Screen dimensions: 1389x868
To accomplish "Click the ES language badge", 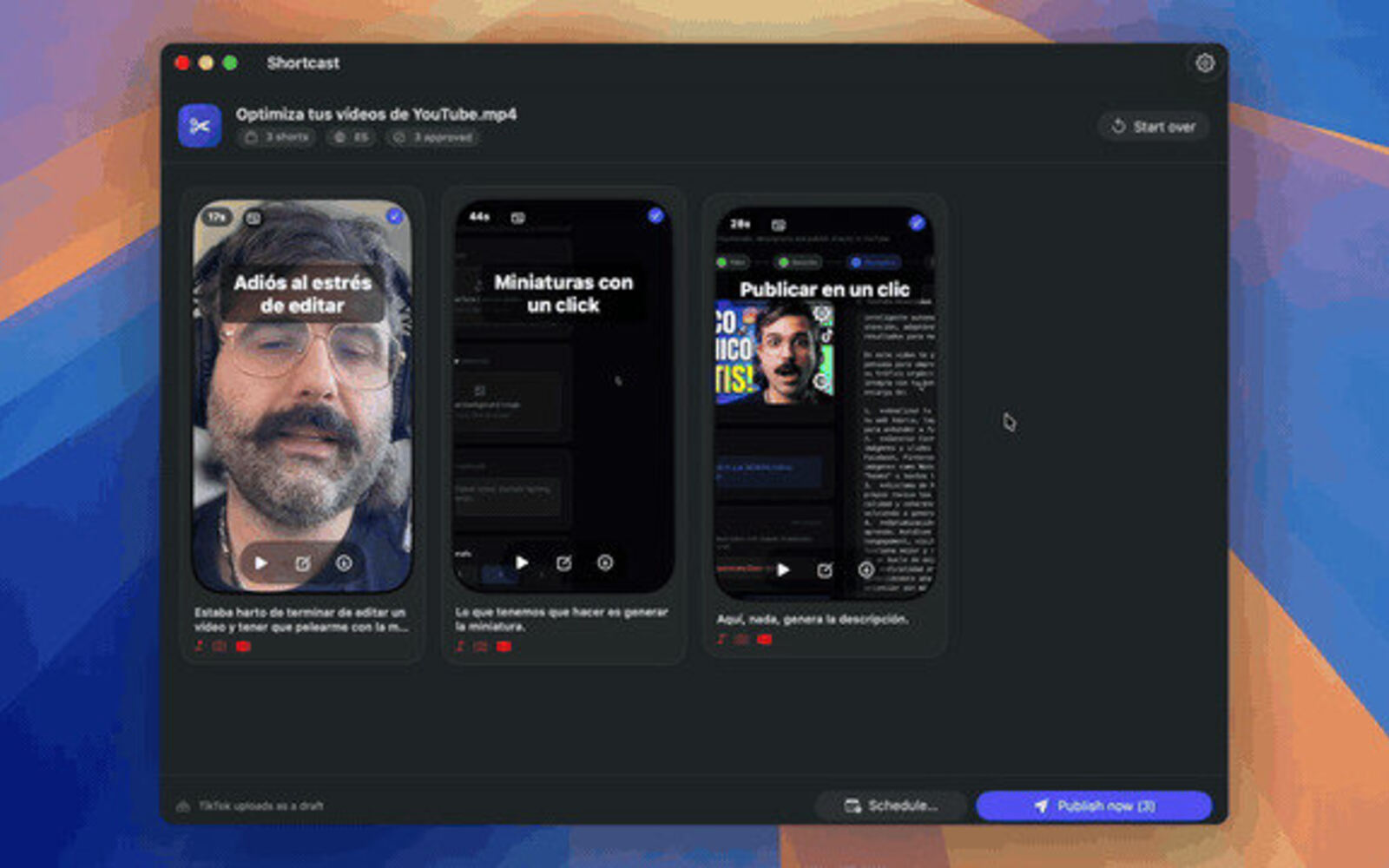I will click(351, 137).
